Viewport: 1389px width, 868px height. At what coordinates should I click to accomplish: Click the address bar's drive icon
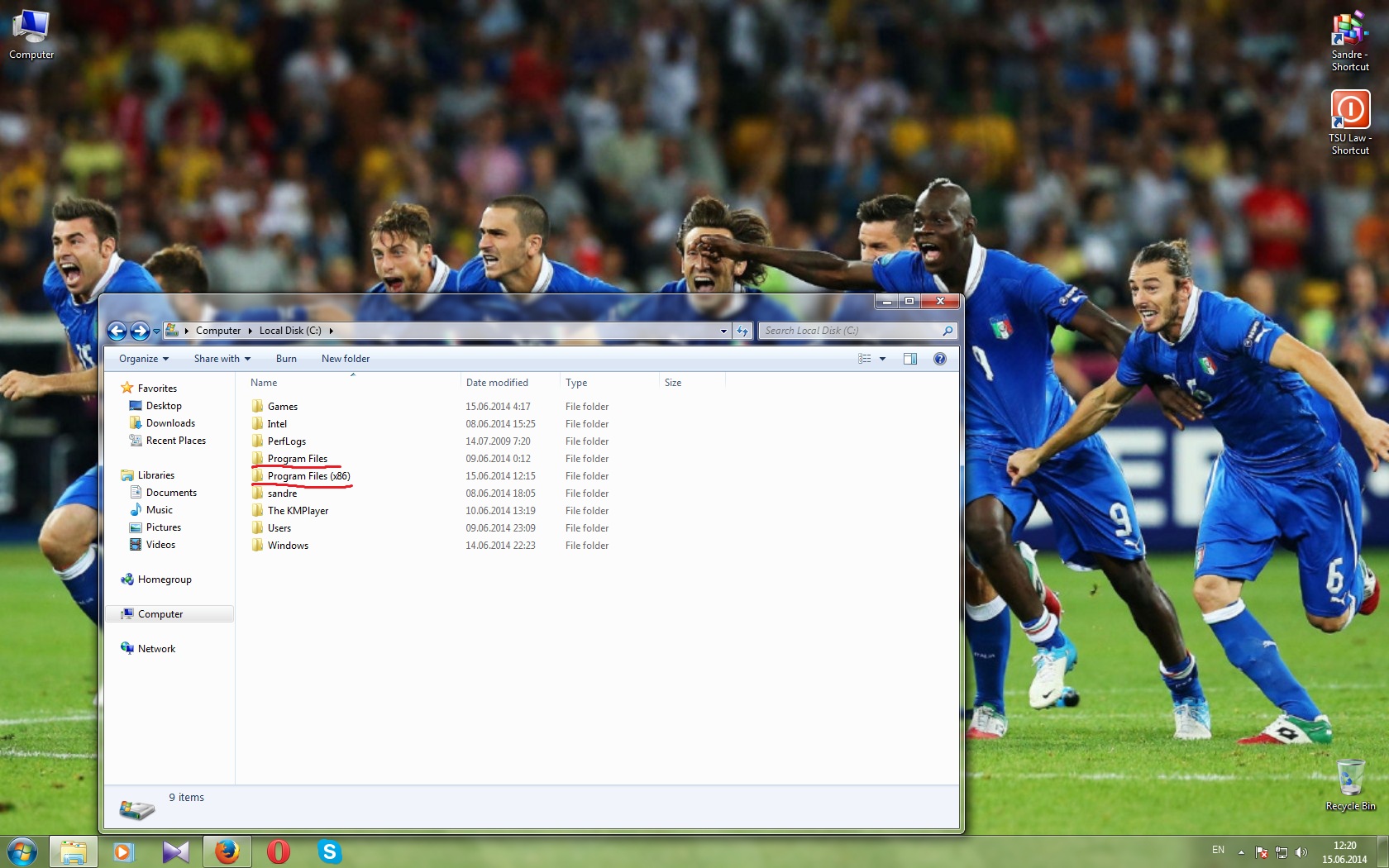(172, 330)
